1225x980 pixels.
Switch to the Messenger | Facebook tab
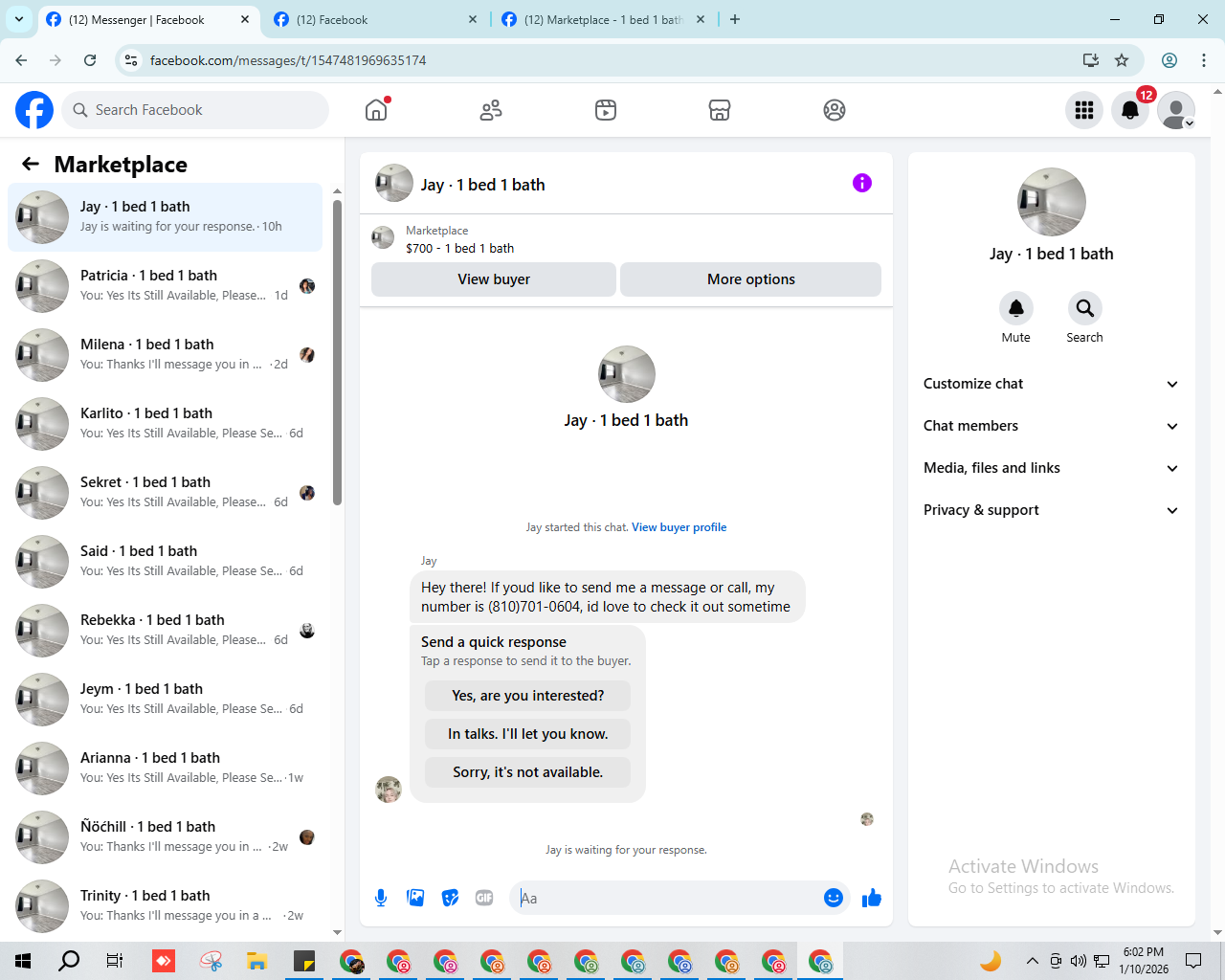[x=148, y=19]
